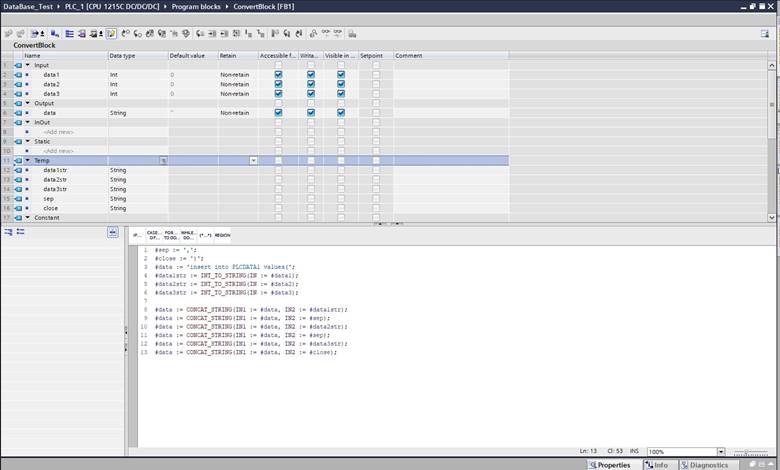Enable Setpoint checkbox for data2
The height and width of the screenshot is (470, 780).
(376, 84)
